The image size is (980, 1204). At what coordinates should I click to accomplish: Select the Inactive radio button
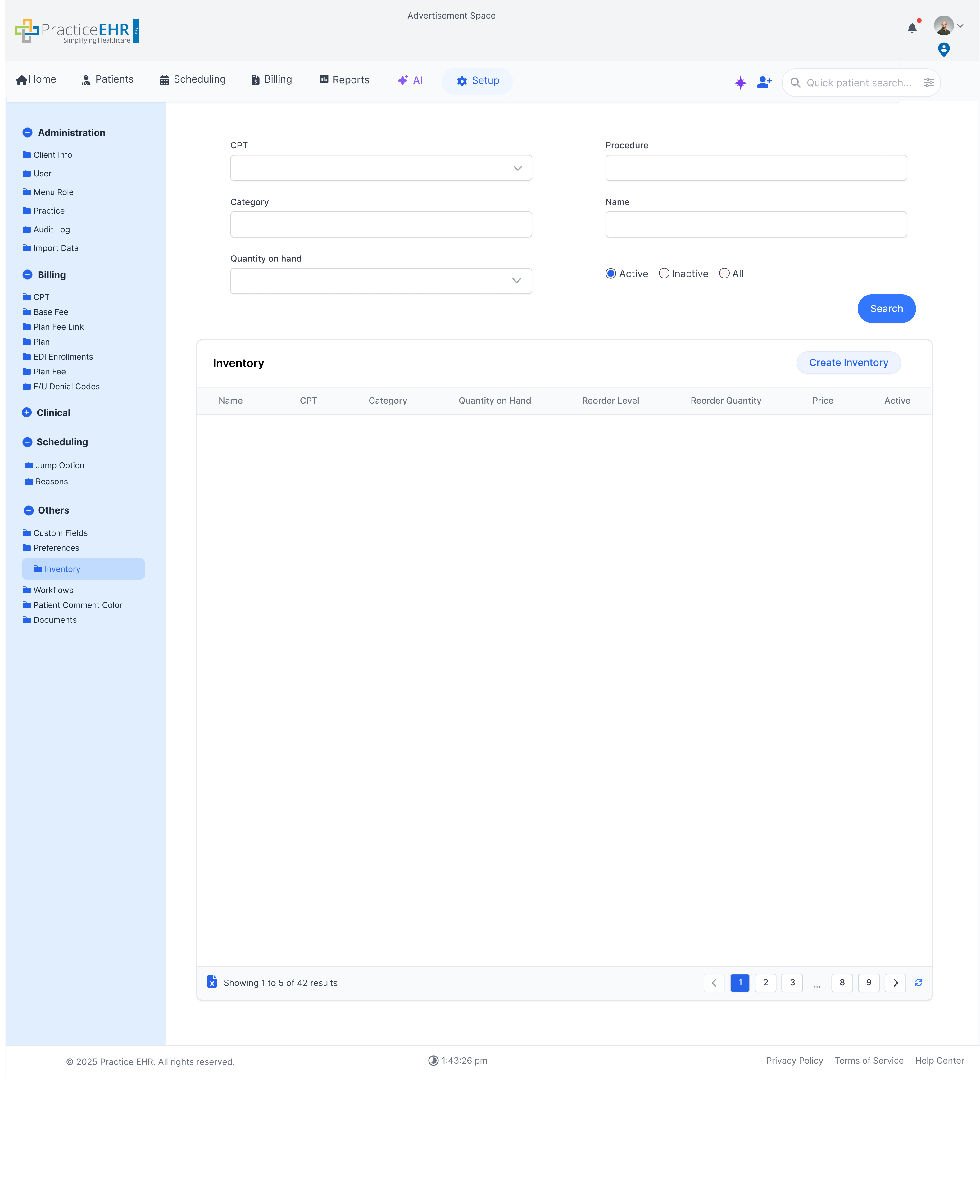pos(664,273)
